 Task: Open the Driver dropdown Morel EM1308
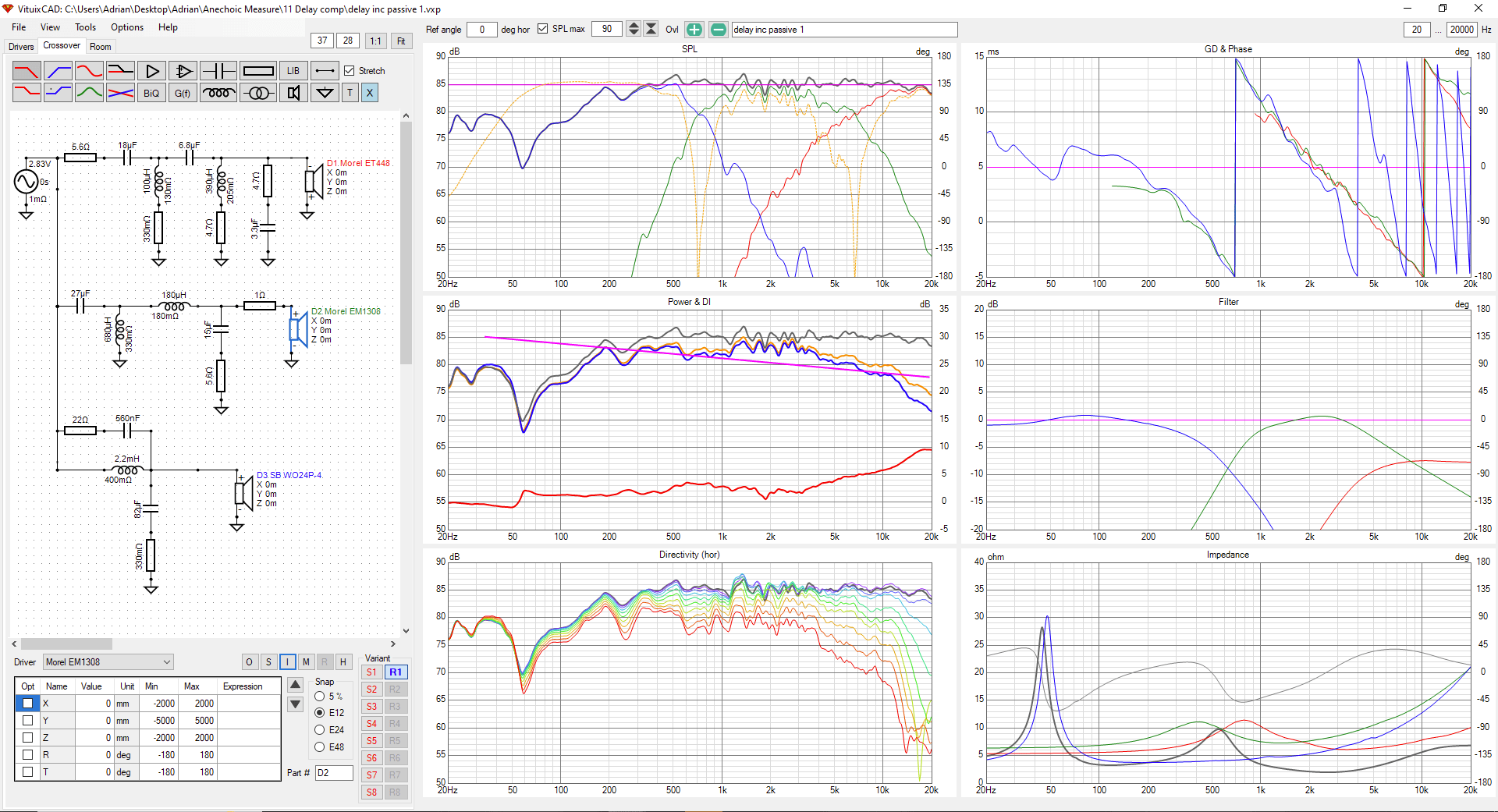click(x=108, y=662)
